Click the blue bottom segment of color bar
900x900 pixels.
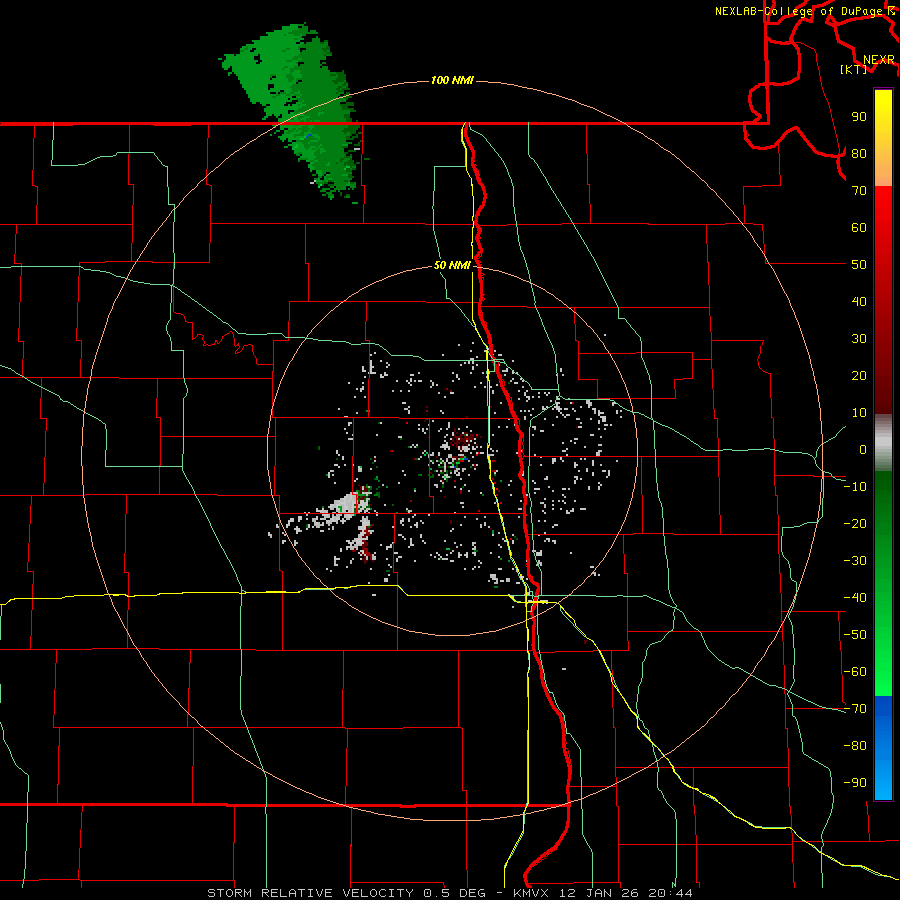pos(883,747)
